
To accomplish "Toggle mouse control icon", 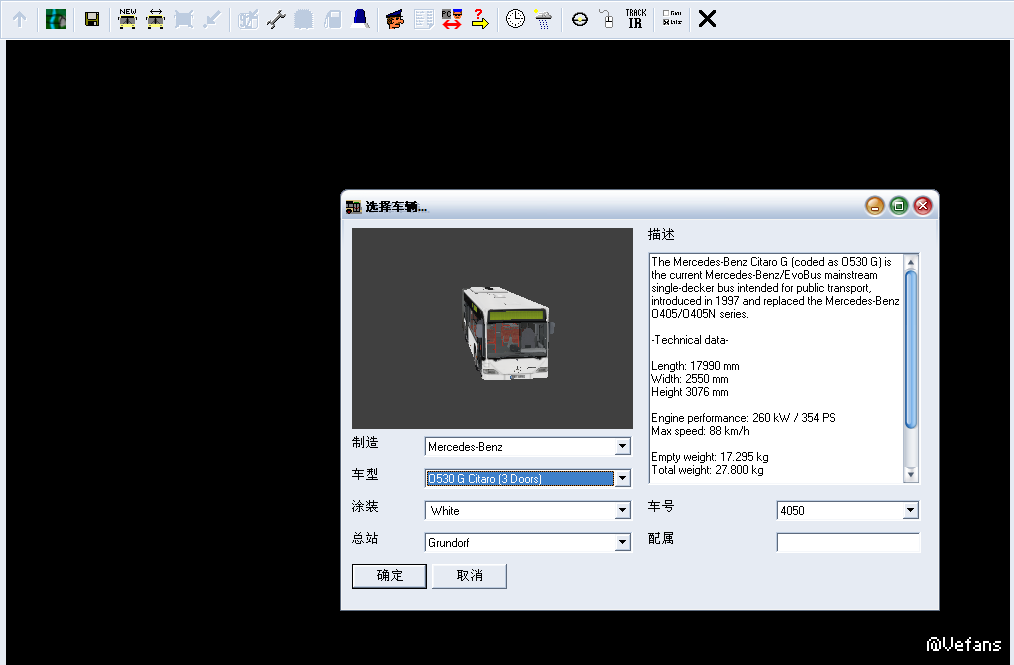I will (x=607, y=19).
